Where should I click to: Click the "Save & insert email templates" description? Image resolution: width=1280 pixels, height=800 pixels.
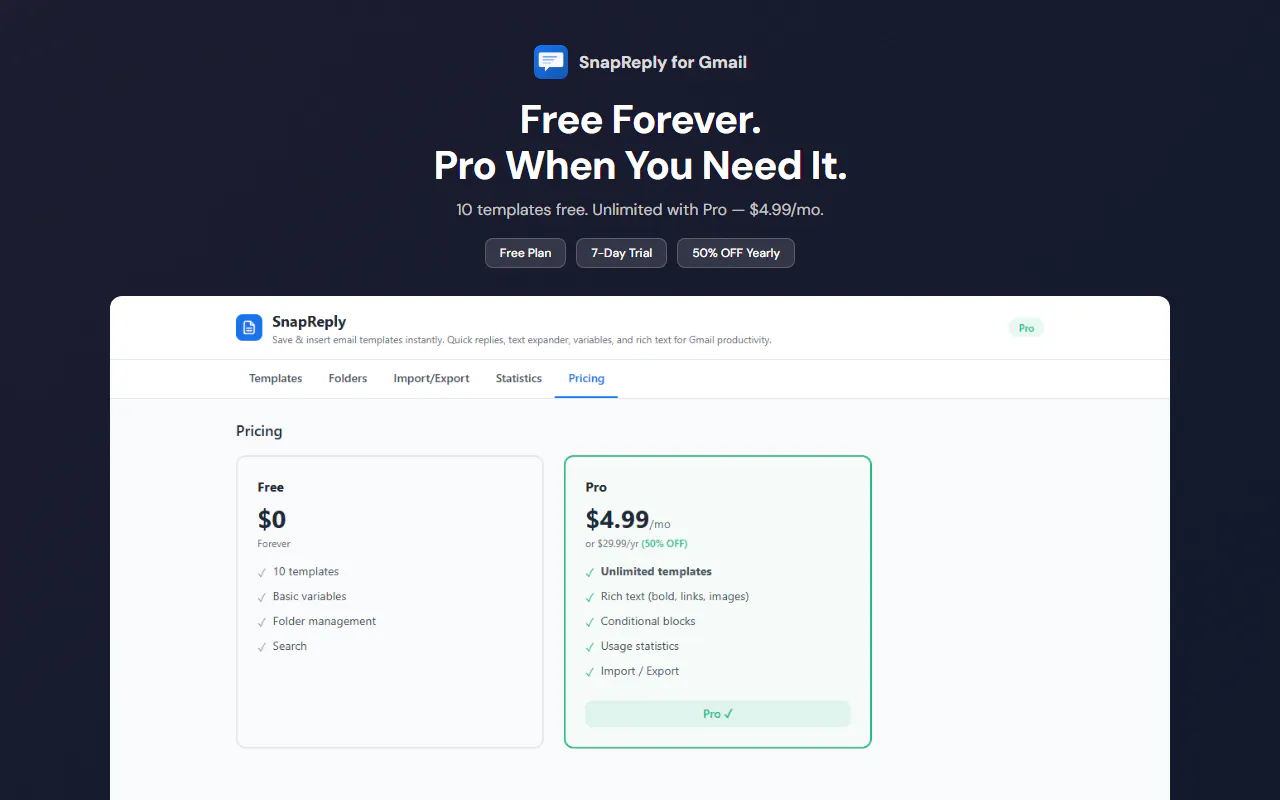(x=522, y=340)
